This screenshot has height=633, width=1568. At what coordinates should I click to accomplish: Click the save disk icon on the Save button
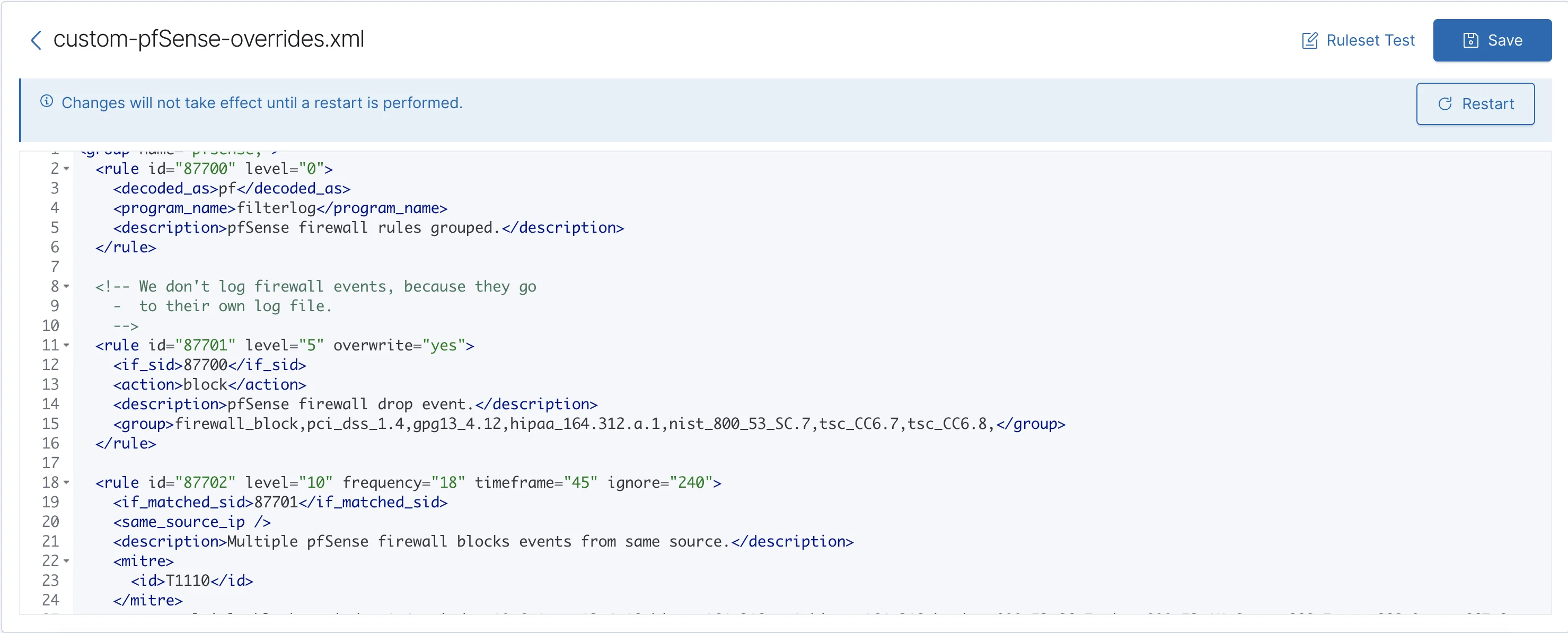(1471, 40)
